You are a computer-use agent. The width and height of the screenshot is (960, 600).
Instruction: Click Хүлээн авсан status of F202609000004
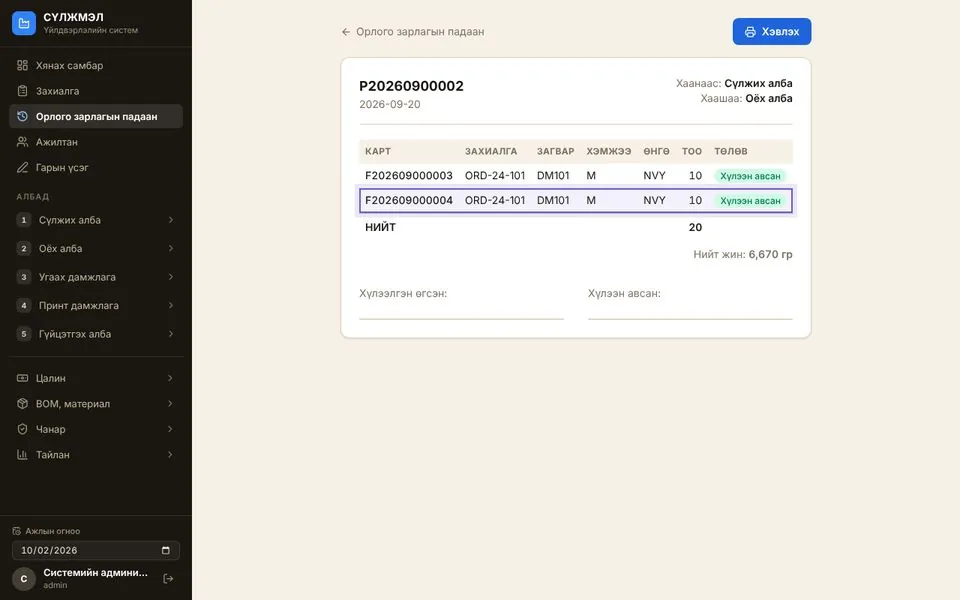750,201
